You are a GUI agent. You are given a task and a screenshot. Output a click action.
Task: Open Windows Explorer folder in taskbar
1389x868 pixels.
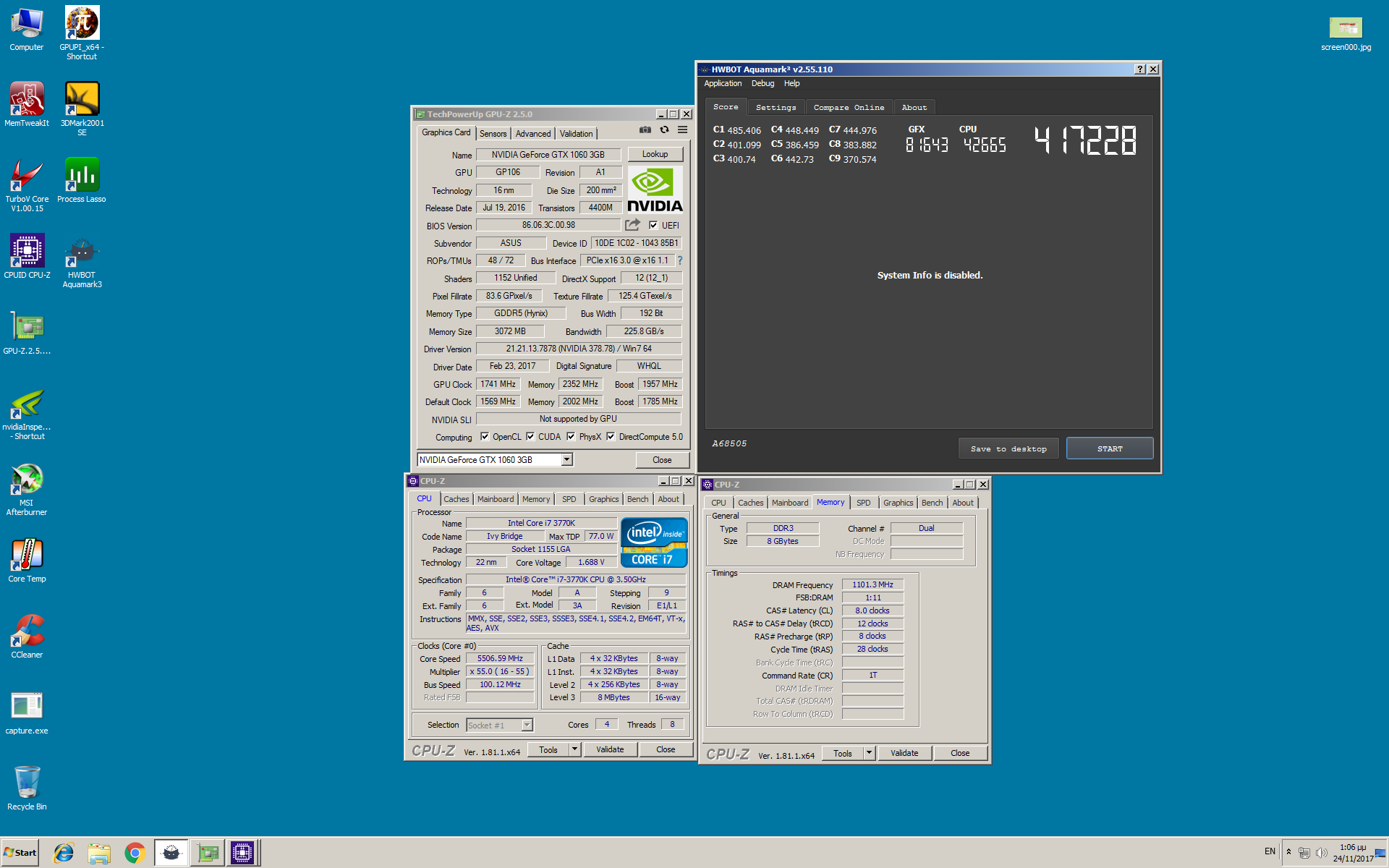[x=99, y=854]
